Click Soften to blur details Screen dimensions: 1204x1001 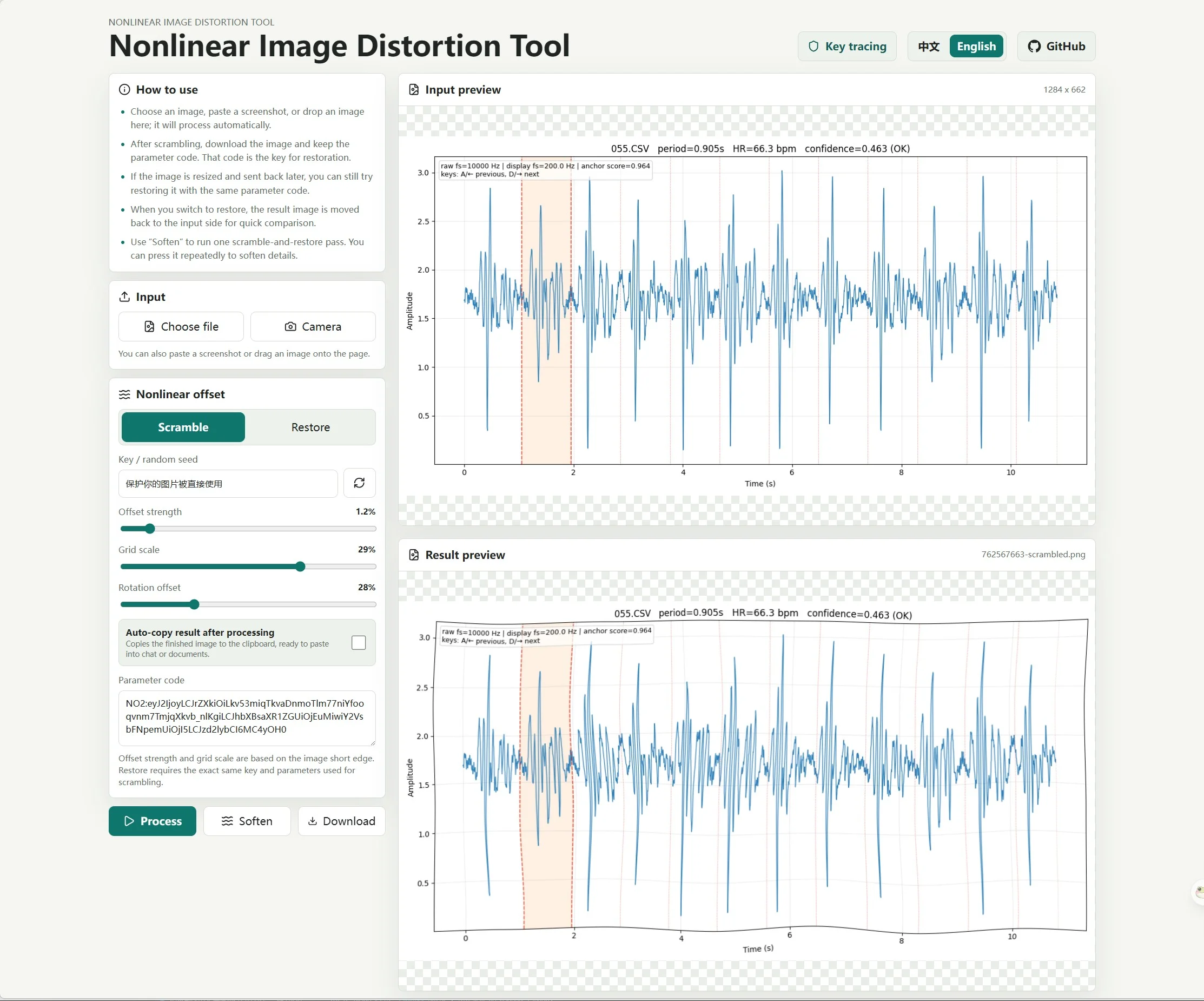247,821
